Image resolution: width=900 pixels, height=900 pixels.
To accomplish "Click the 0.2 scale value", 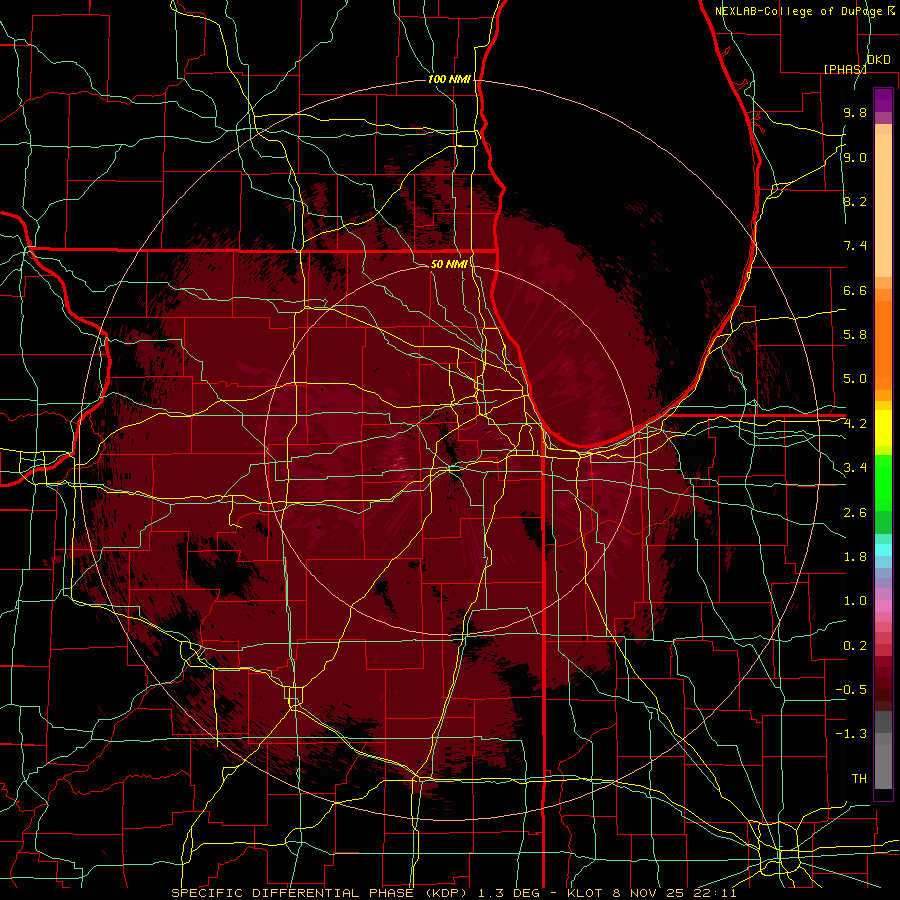I will click(855, 646).
